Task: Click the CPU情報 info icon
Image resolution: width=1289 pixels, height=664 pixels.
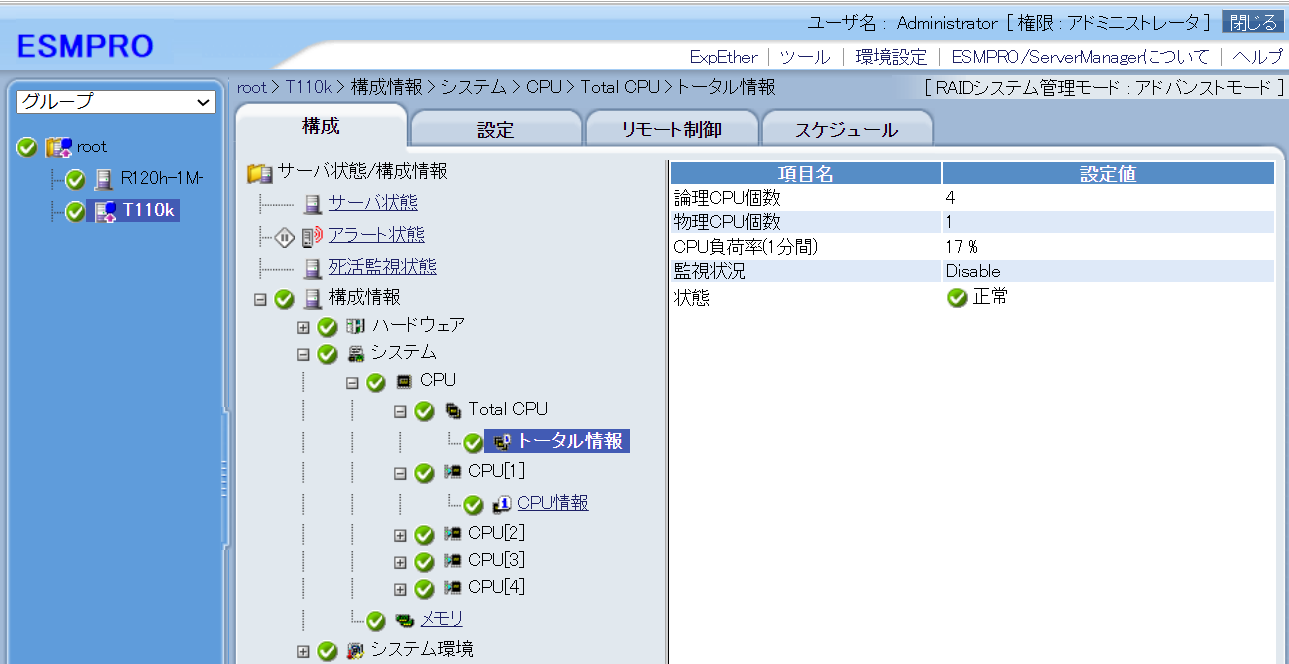Action: click(x=502, y=504)
